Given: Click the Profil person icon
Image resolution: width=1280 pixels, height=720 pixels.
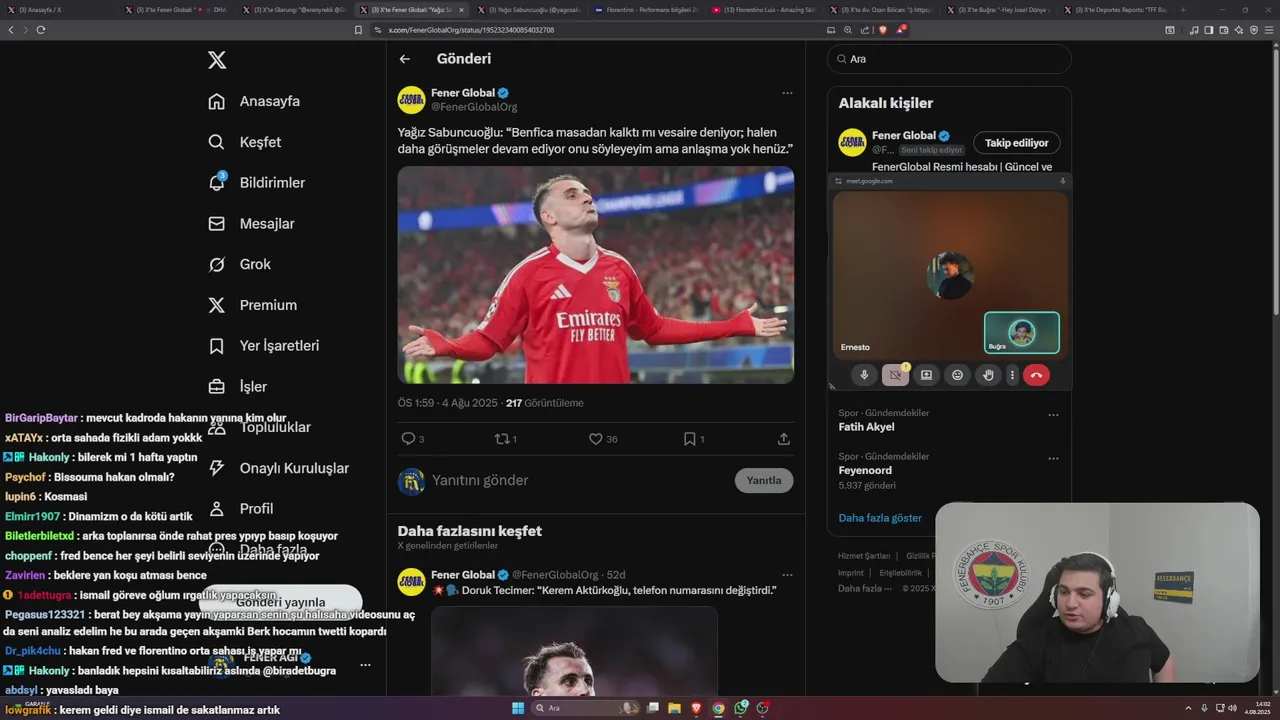Looking at the screenshot, I should (x=216, y=508).
